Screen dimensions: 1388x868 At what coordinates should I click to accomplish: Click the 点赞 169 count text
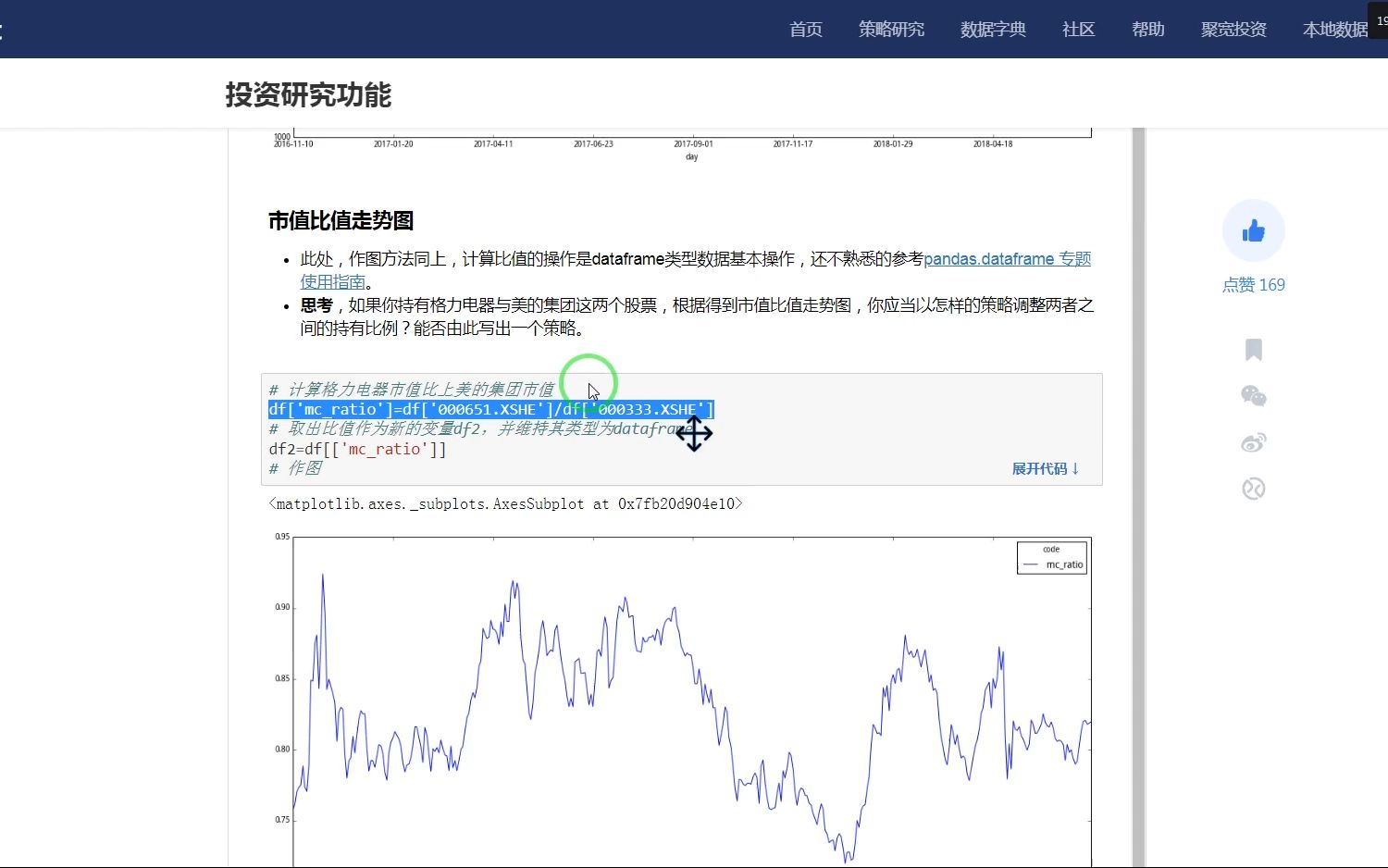(x=1253, y=285)
